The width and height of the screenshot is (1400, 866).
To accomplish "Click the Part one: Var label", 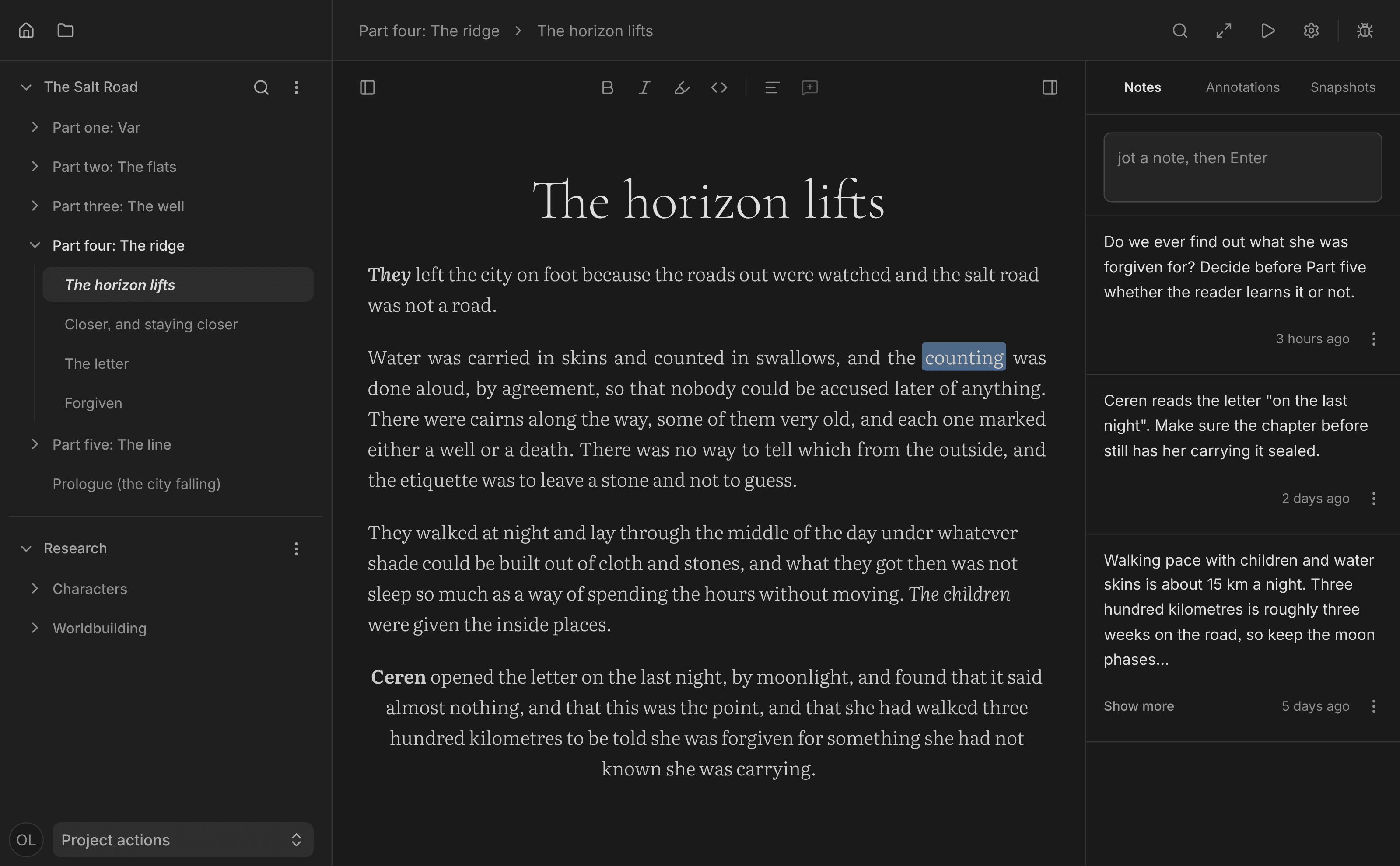I will pos(96,127).
